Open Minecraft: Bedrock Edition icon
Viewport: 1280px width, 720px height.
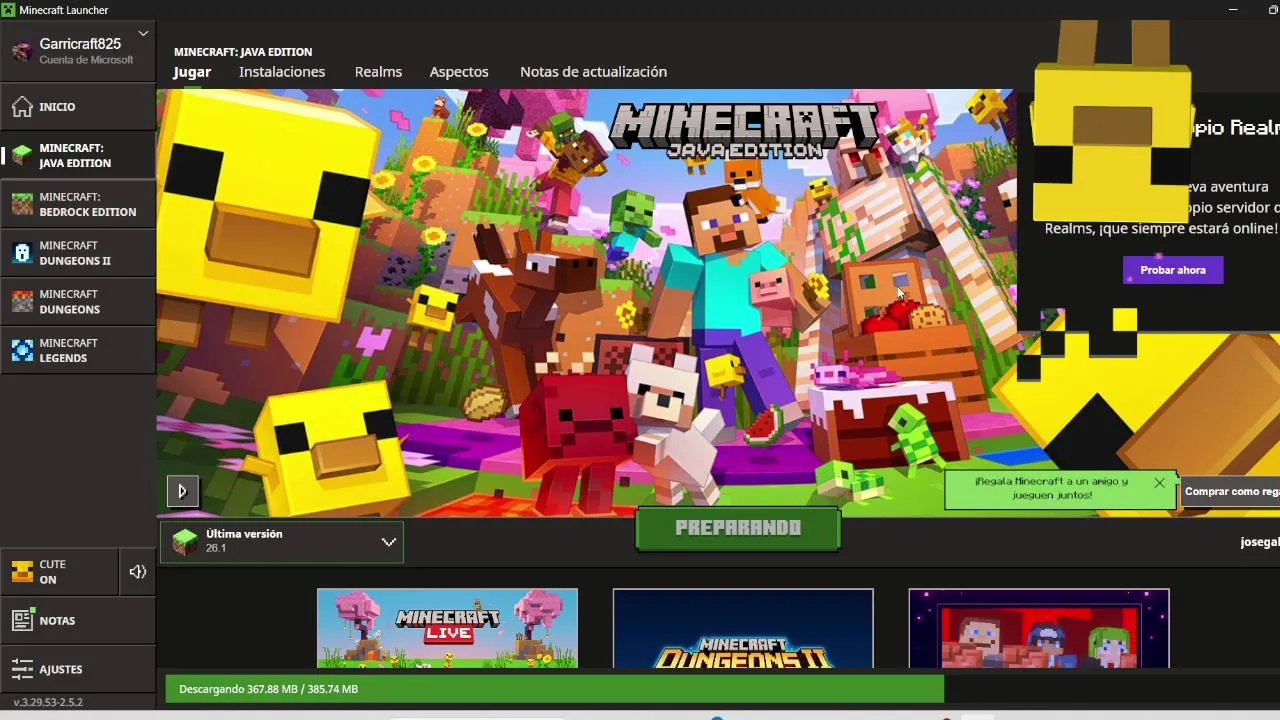[22, 205]
